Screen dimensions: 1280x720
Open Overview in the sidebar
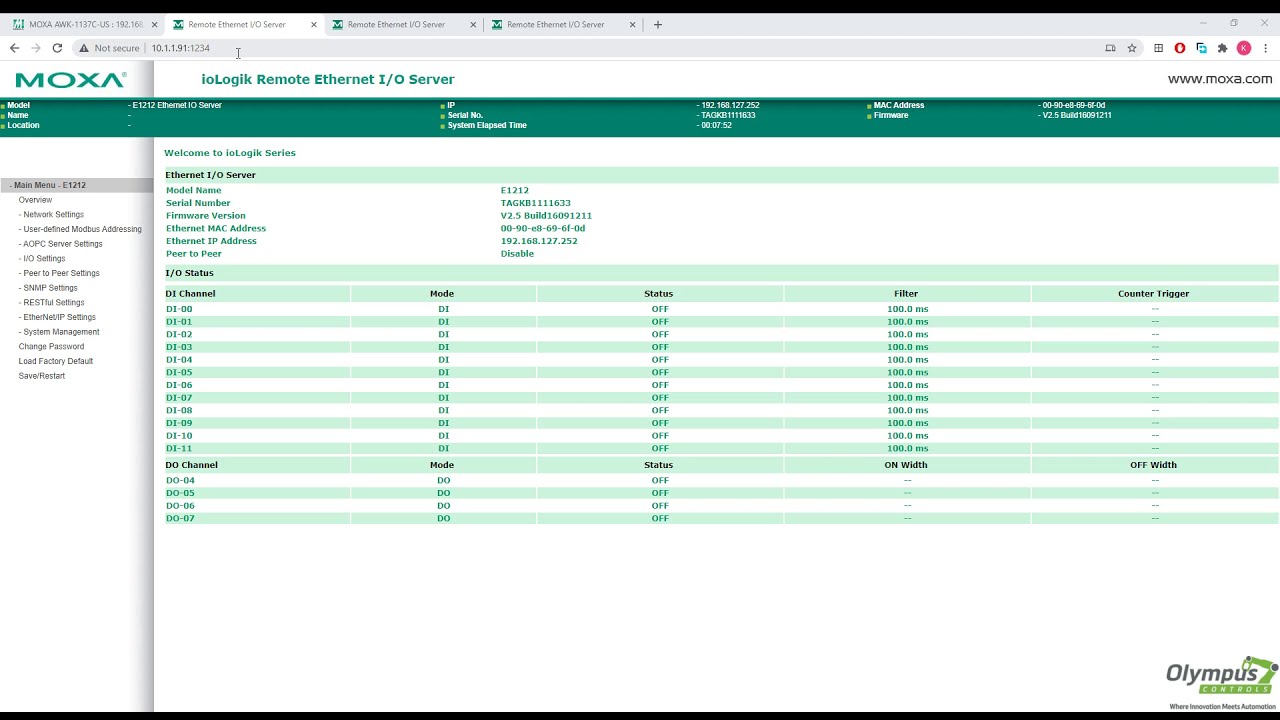coord(35,200)
